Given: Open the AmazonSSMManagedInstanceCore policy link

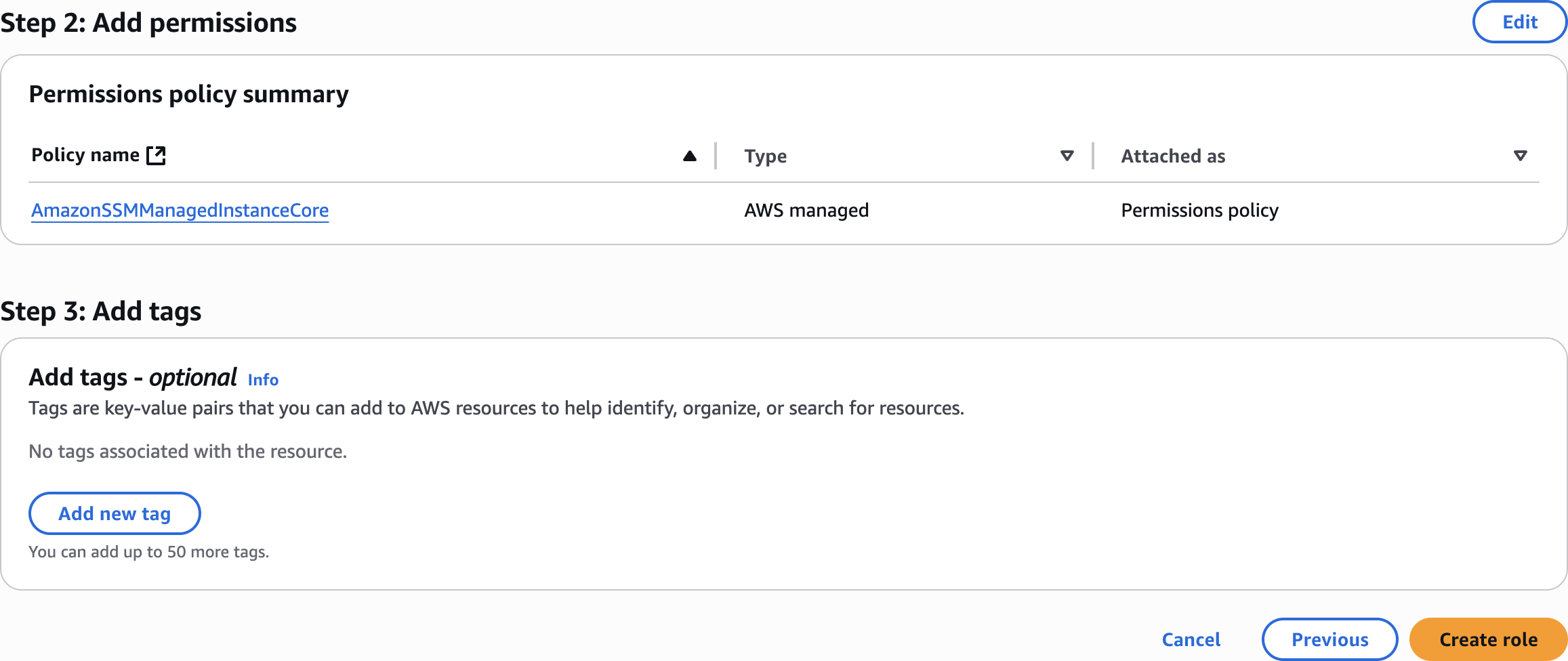Looking at the screenshot, I should [x=180, y=211].
